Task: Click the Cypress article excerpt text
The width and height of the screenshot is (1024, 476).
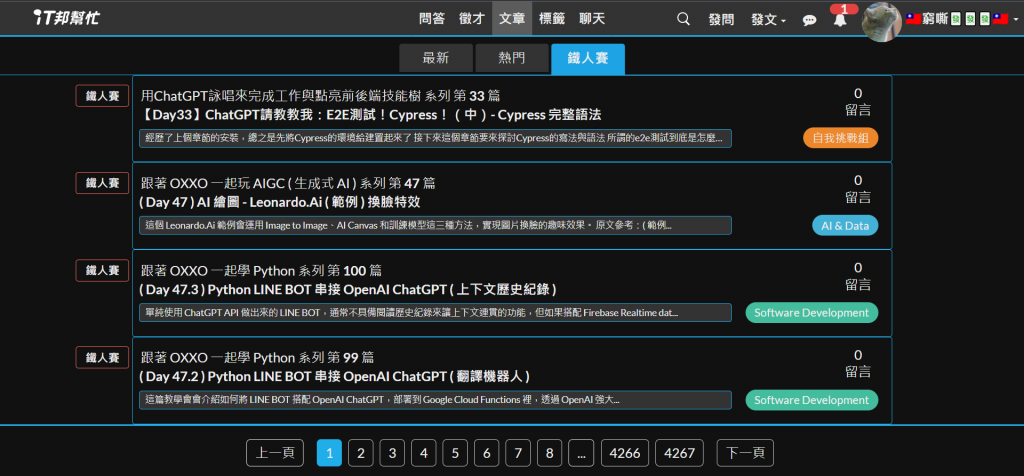Action: pyautogui.click(x=435, y=138)
